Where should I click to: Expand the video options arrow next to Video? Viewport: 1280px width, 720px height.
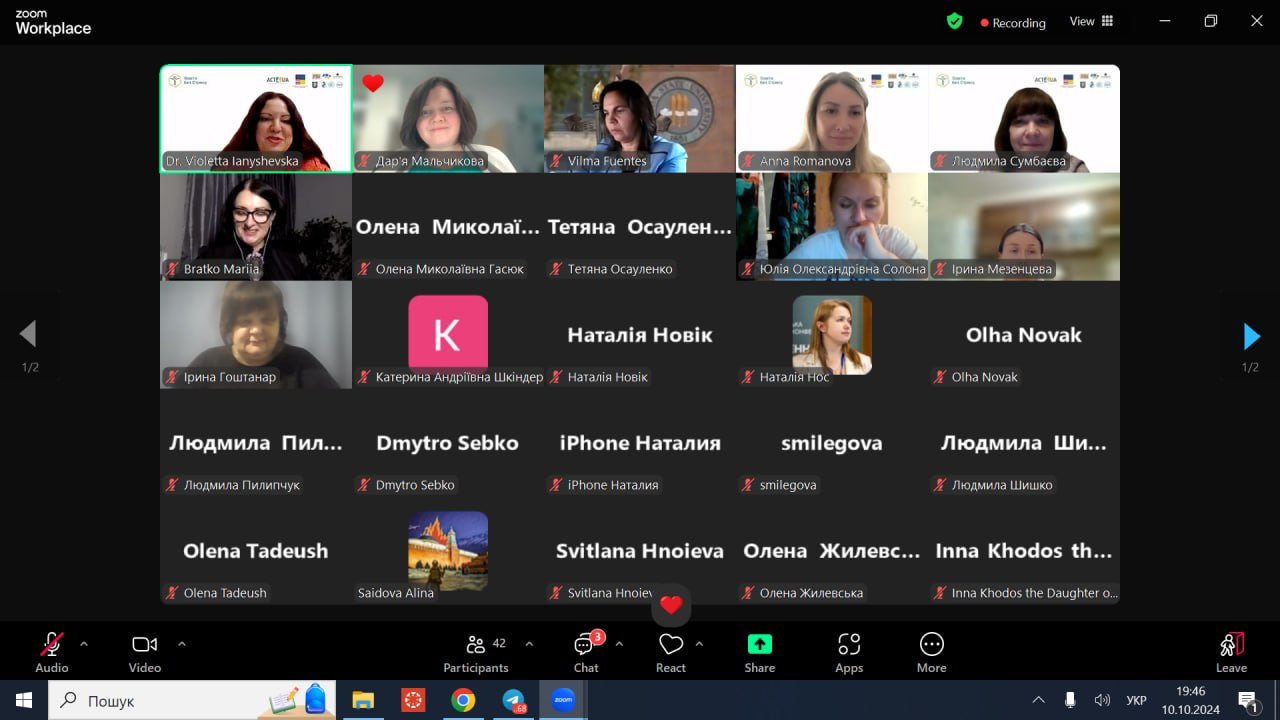click(181, 644)
